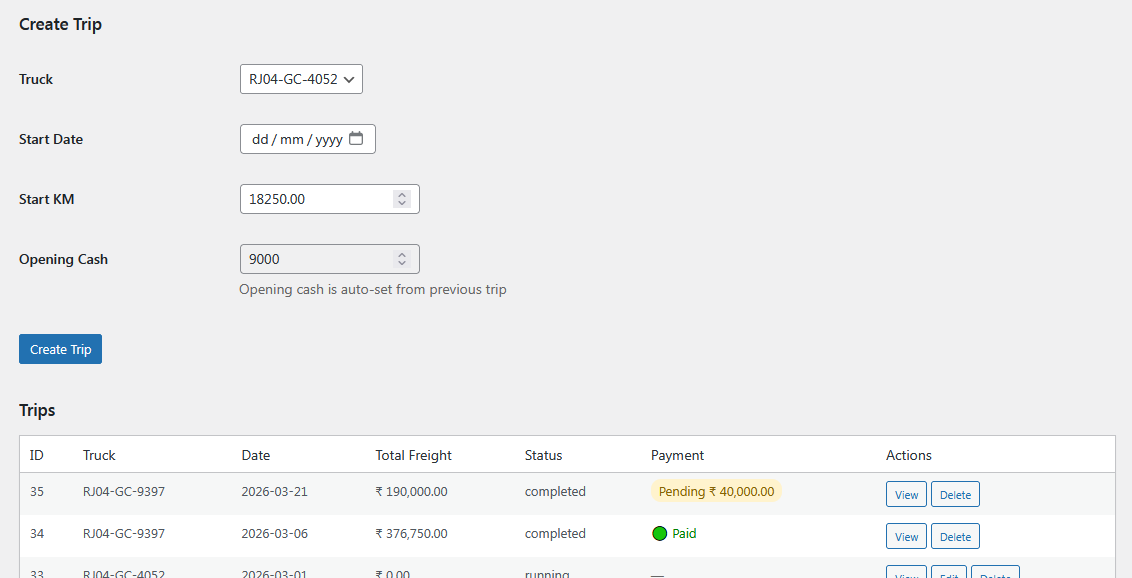The height and width of the screenshot is (578, 1132).
Task: Edit trip ID 33
Action: (x=949, y=572)
